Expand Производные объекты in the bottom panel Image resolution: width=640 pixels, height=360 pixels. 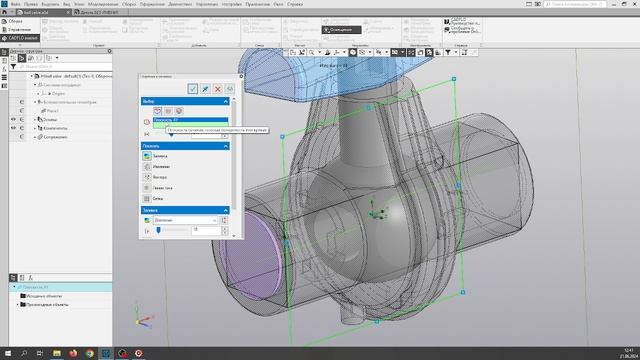click(x=17, y=304)
